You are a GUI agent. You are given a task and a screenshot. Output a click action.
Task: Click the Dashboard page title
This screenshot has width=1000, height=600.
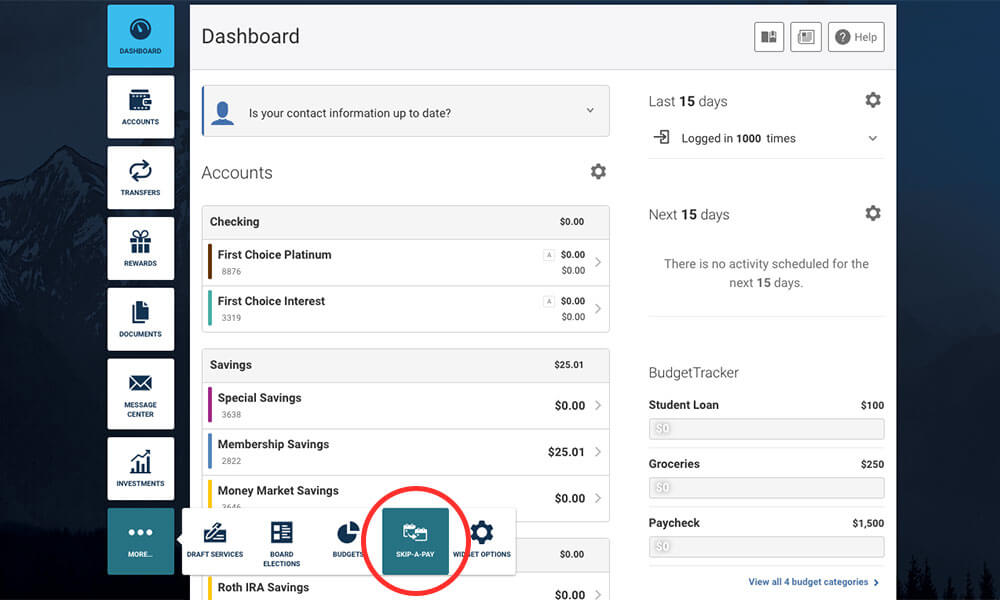pos(251,36)
